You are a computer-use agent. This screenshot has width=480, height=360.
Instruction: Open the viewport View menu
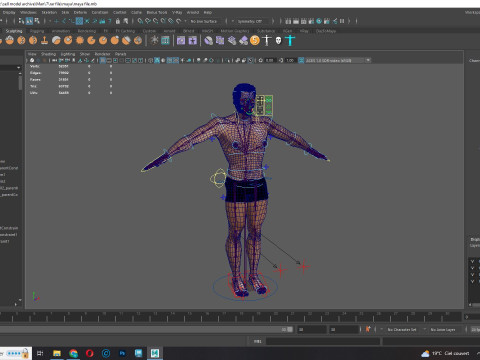32,54
